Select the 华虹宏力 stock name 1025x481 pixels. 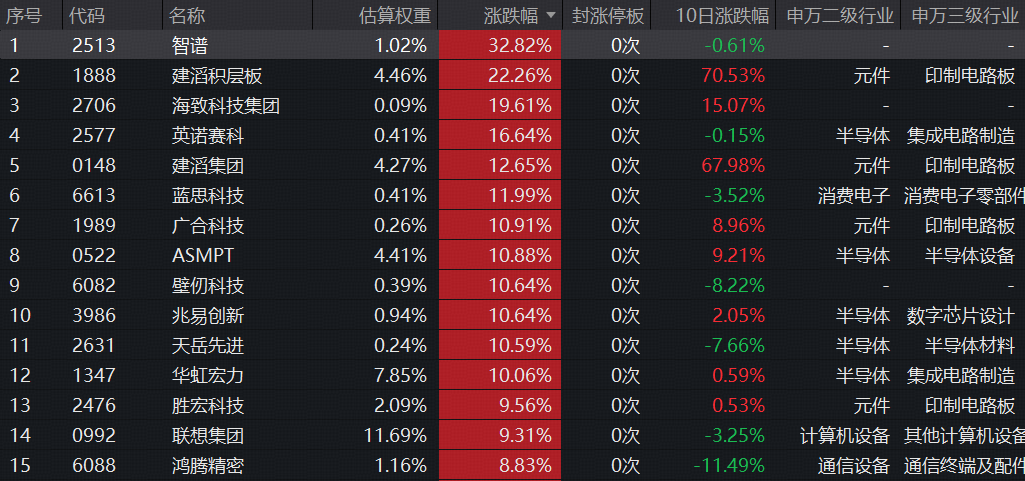[x=208, y=375]
